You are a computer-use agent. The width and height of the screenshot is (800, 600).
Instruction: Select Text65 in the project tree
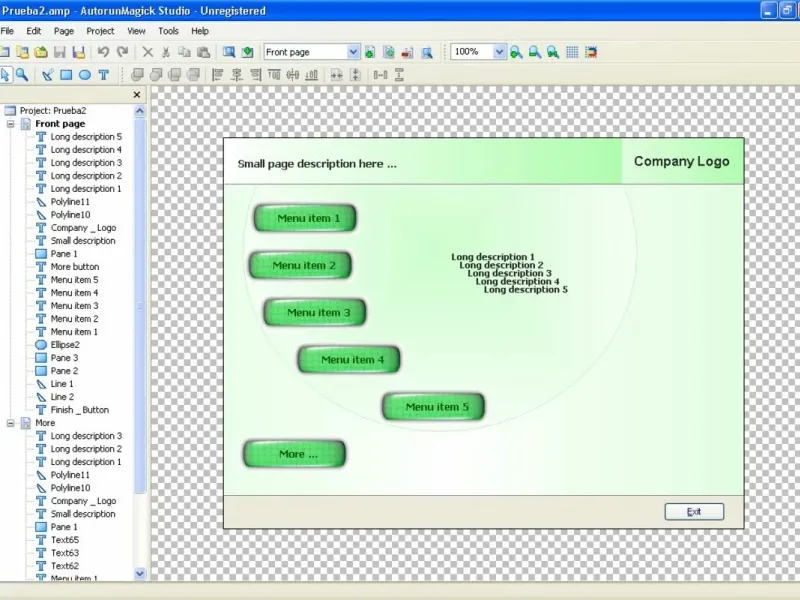(x=65, y=540)
